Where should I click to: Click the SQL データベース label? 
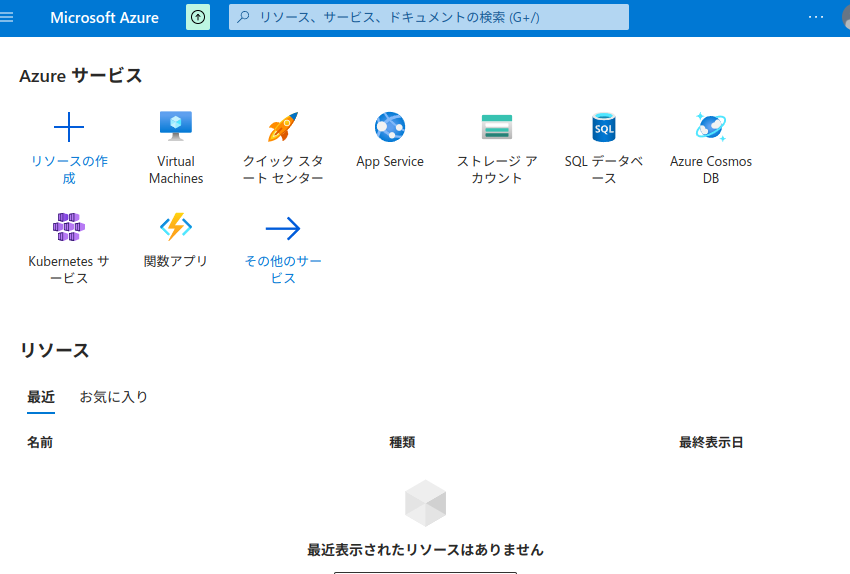click(x=604, y=170)
